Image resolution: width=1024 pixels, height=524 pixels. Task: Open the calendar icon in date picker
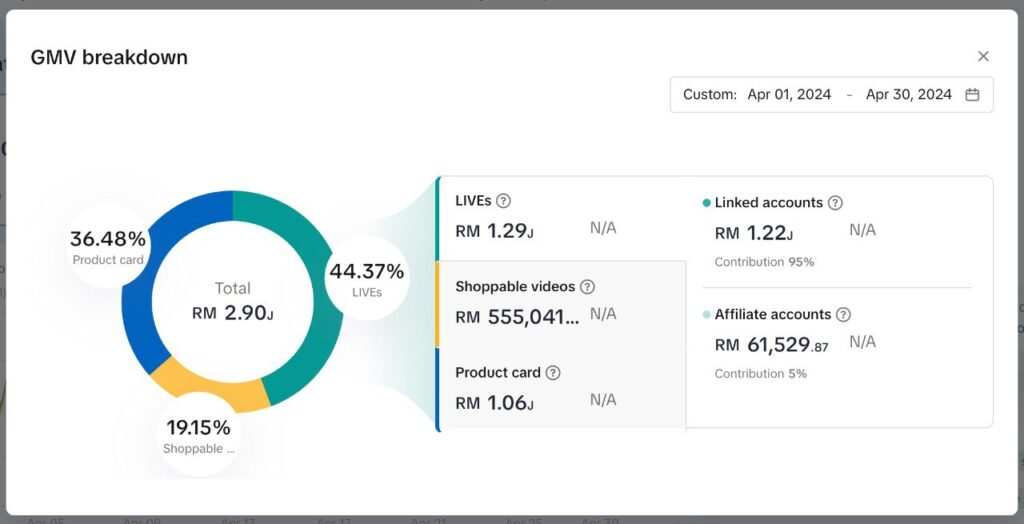[972, 95]
